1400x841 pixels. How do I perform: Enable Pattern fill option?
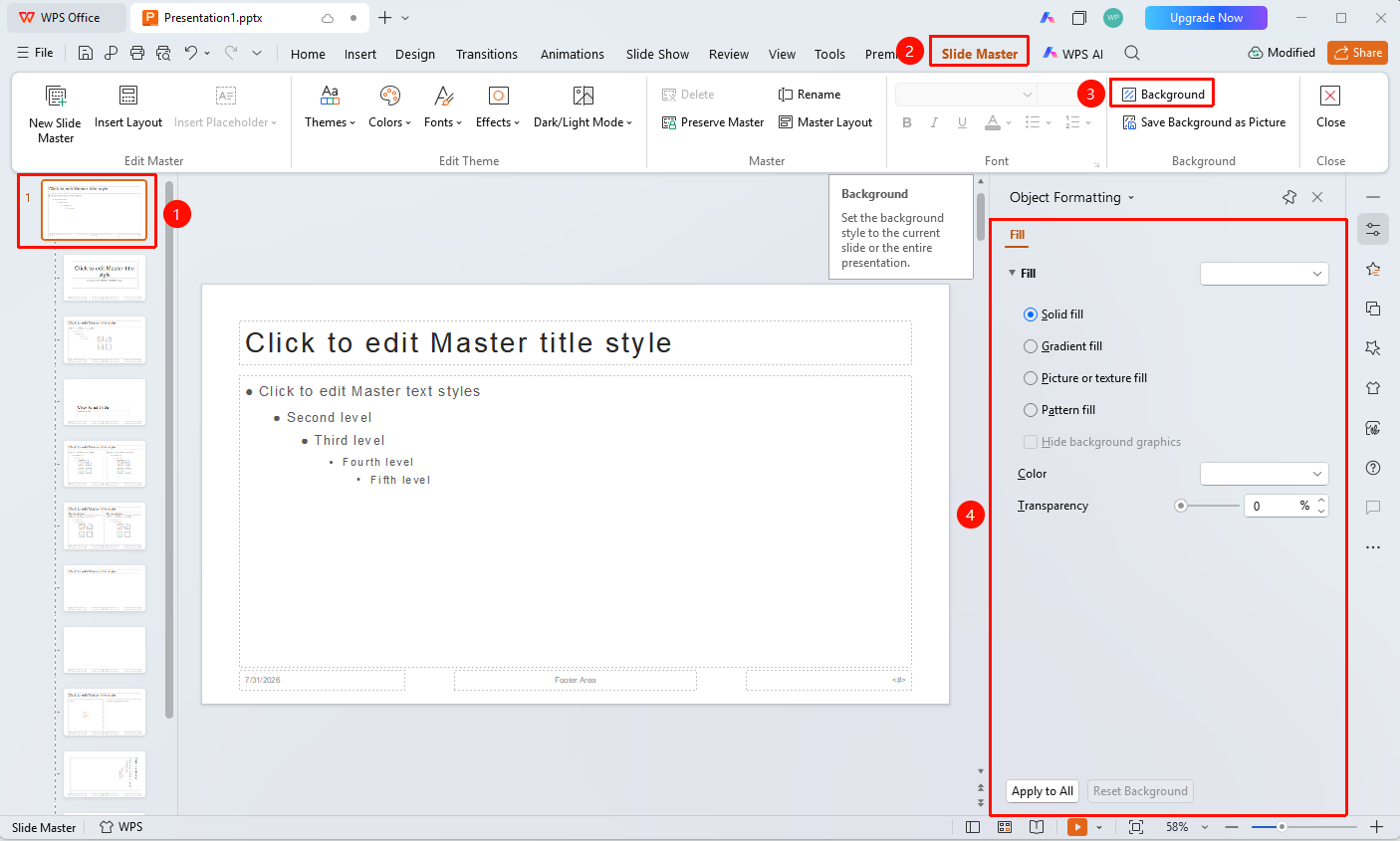pyautogui.click(x=1031, y=410)
